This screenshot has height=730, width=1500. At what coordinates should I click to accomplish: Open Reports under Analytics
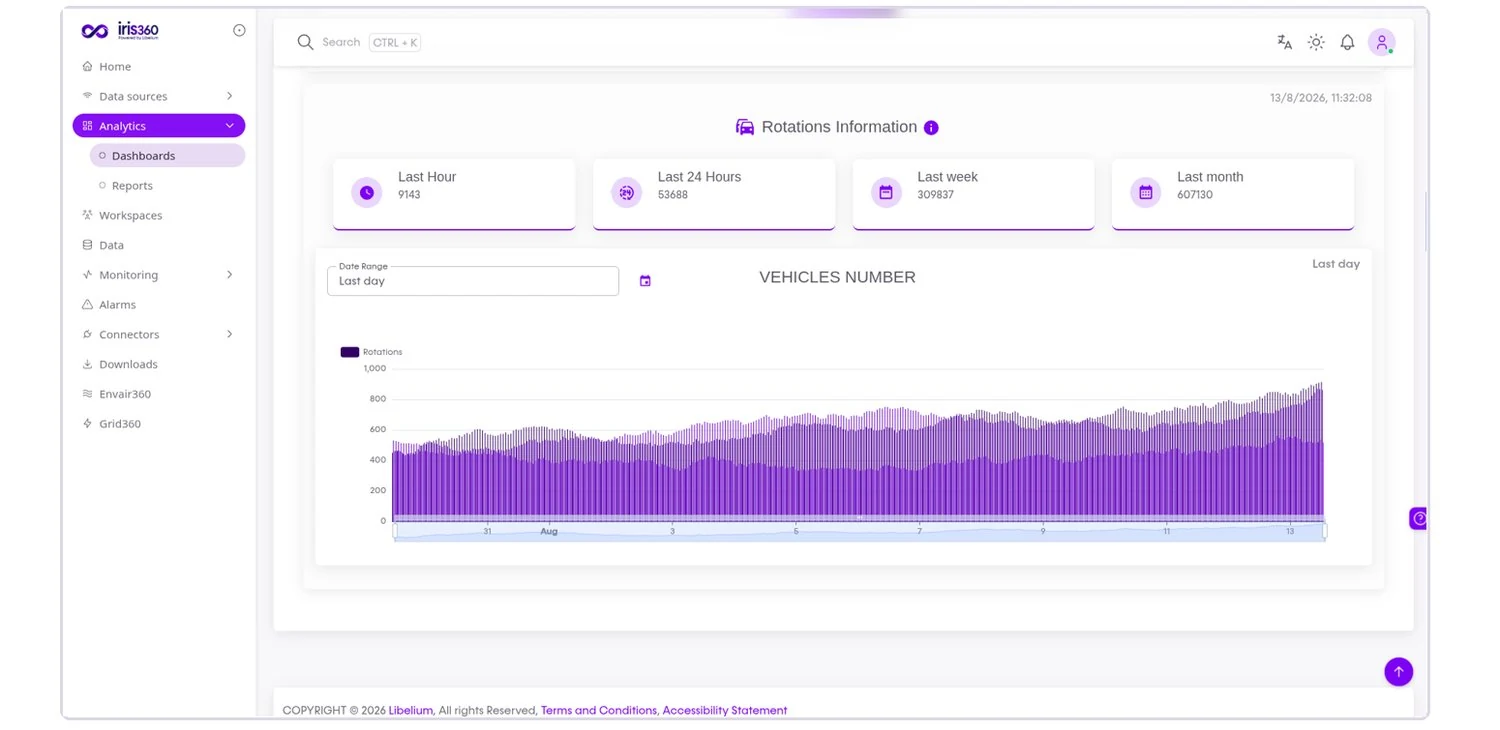167,186
